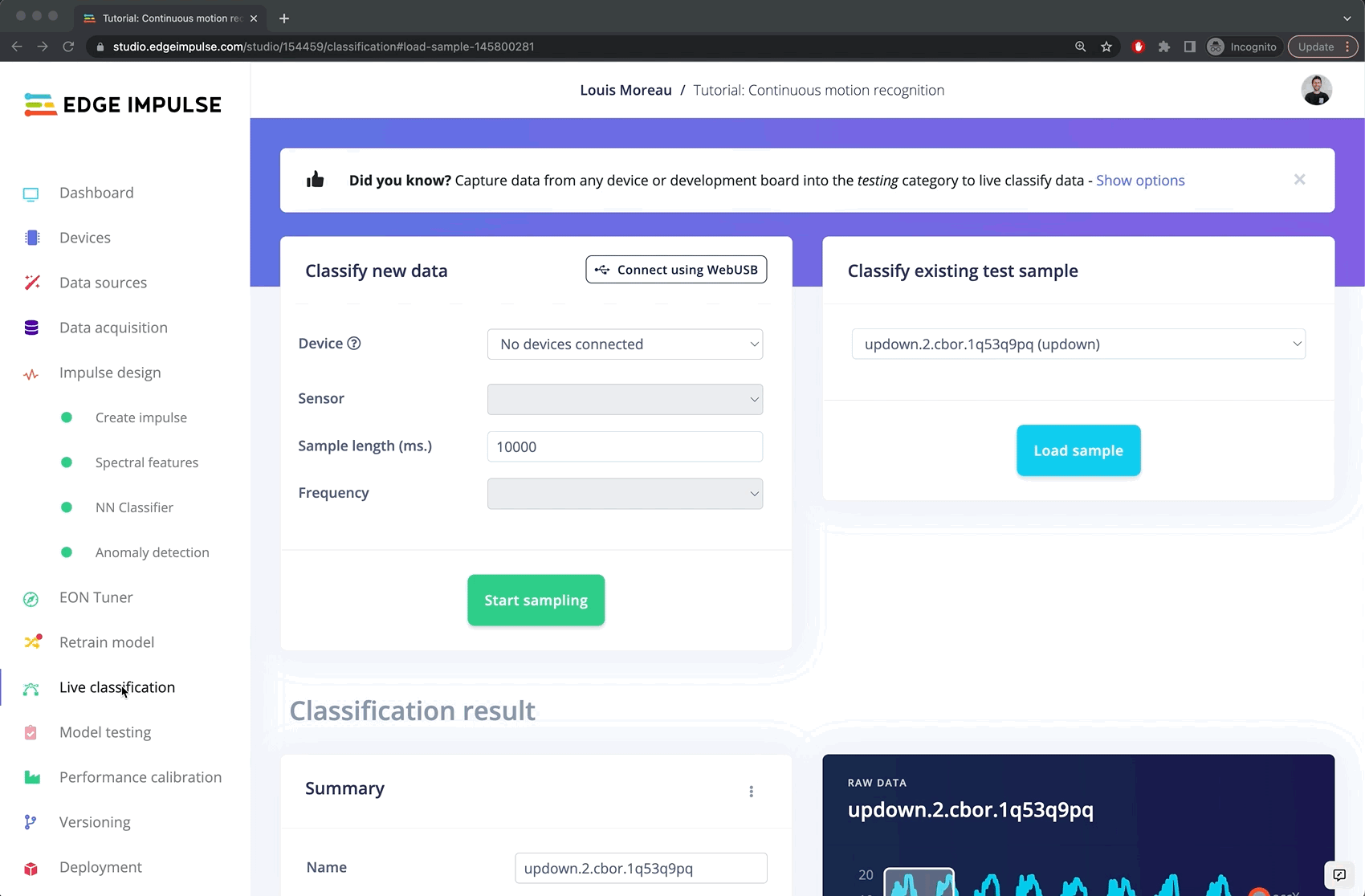Click the Device help question mark icon
The height and width of the screenshot is (896, 1365).
pos(354,344)
